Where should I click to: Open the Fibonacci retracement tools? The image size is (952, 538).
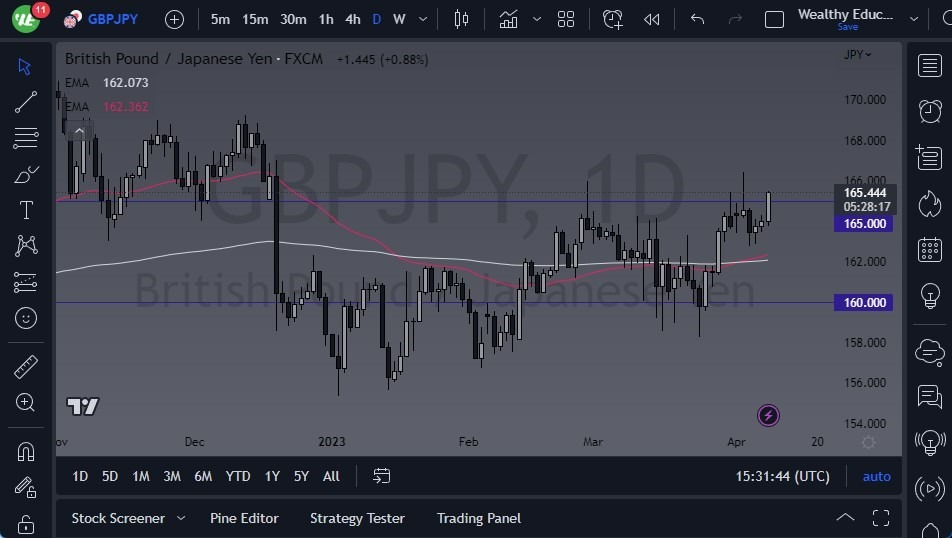pos(25,138)
